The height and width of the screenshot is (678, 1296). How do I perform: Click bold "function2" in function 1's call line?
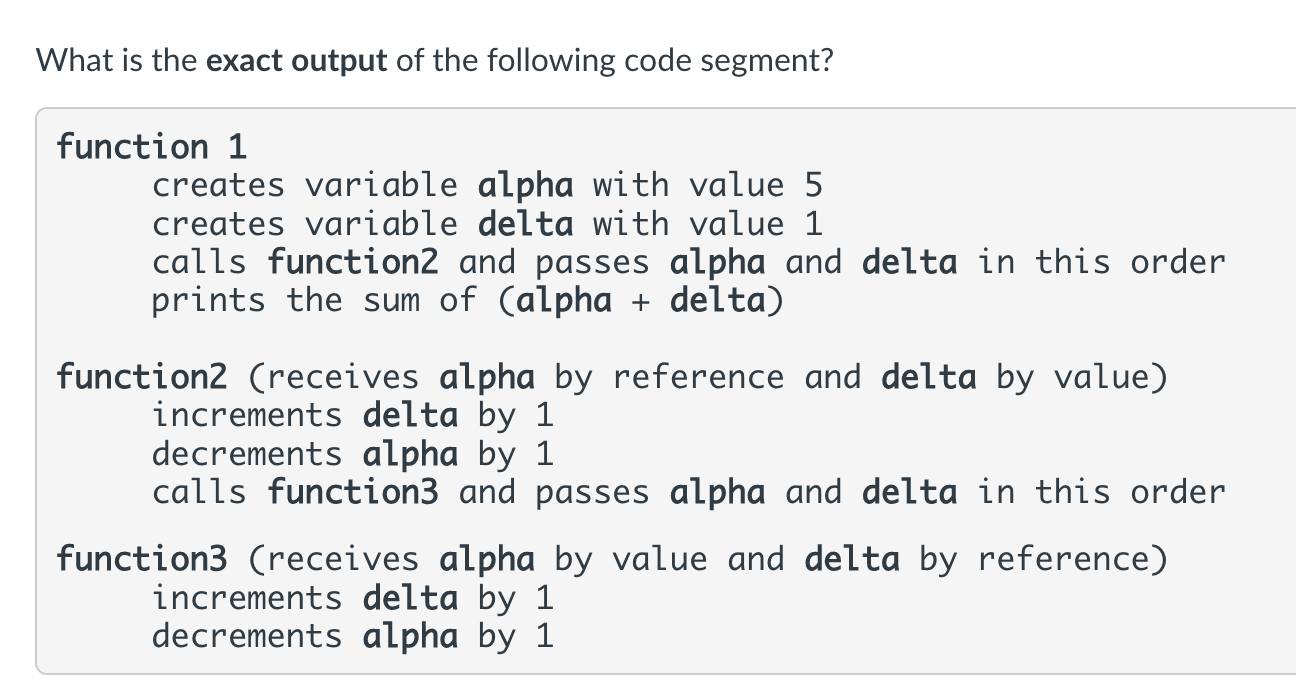point(353,262)
